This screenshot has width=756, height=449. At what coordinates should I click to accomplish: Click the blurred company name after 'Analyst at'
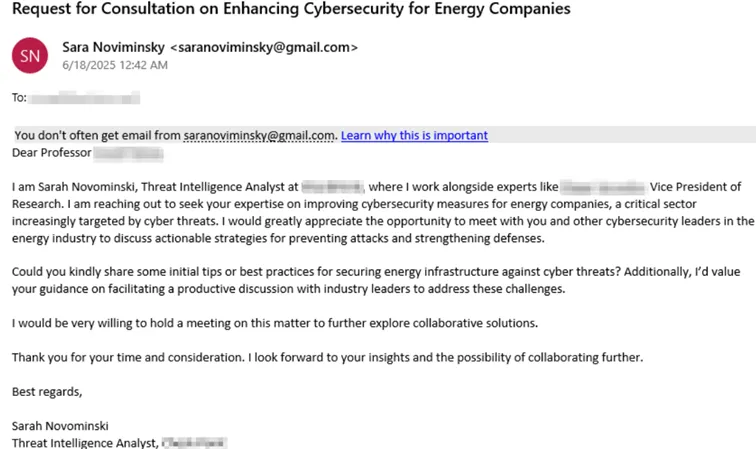[x=333, y=187]
